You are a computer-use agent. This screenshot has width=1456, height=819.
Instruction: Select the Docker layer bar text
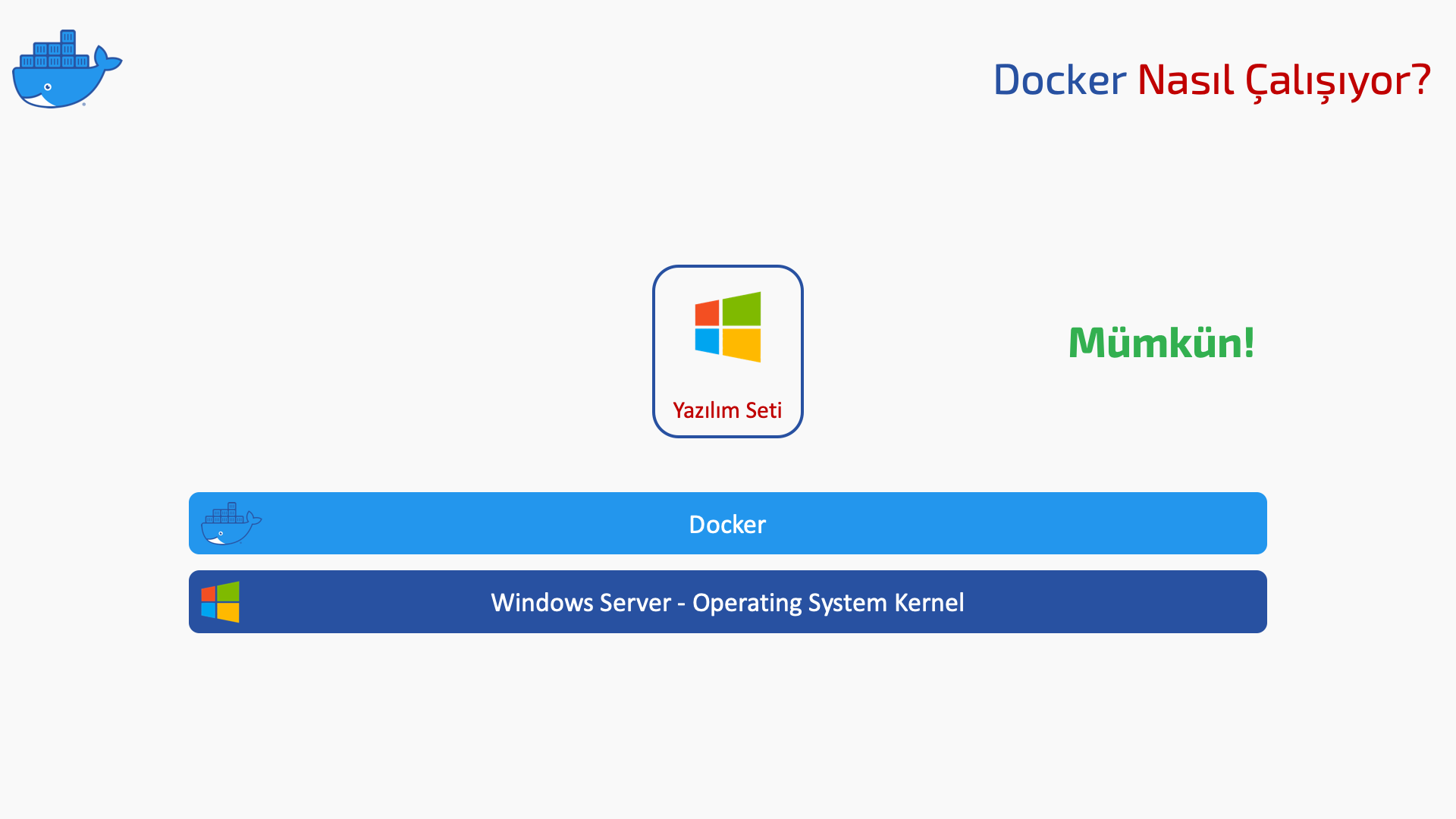727,525
